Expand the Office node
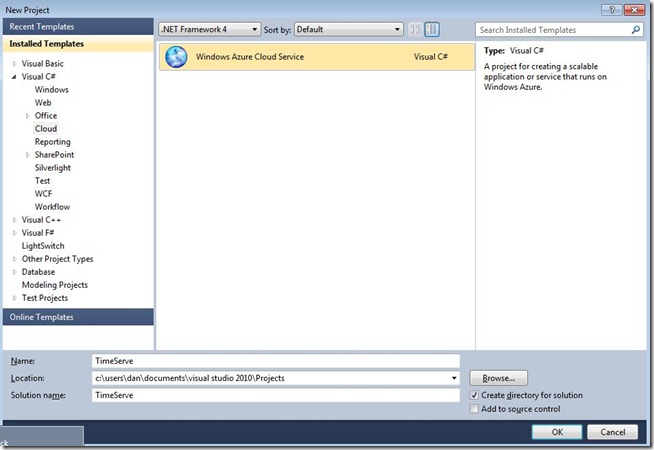 coord(28,116)
